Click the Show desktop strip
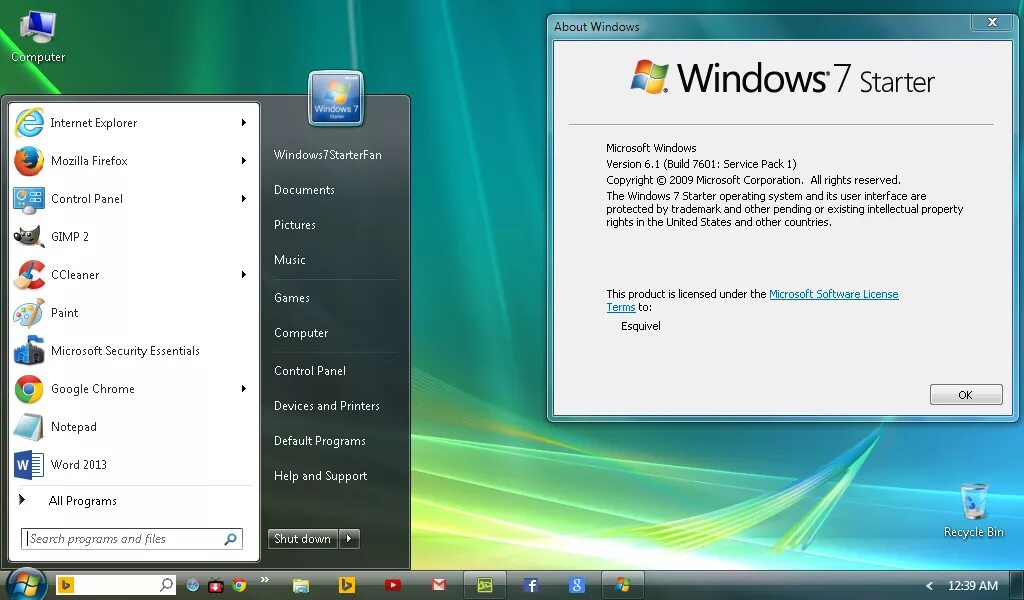This screenshot has width=1024, height=600. (1018, 586)
